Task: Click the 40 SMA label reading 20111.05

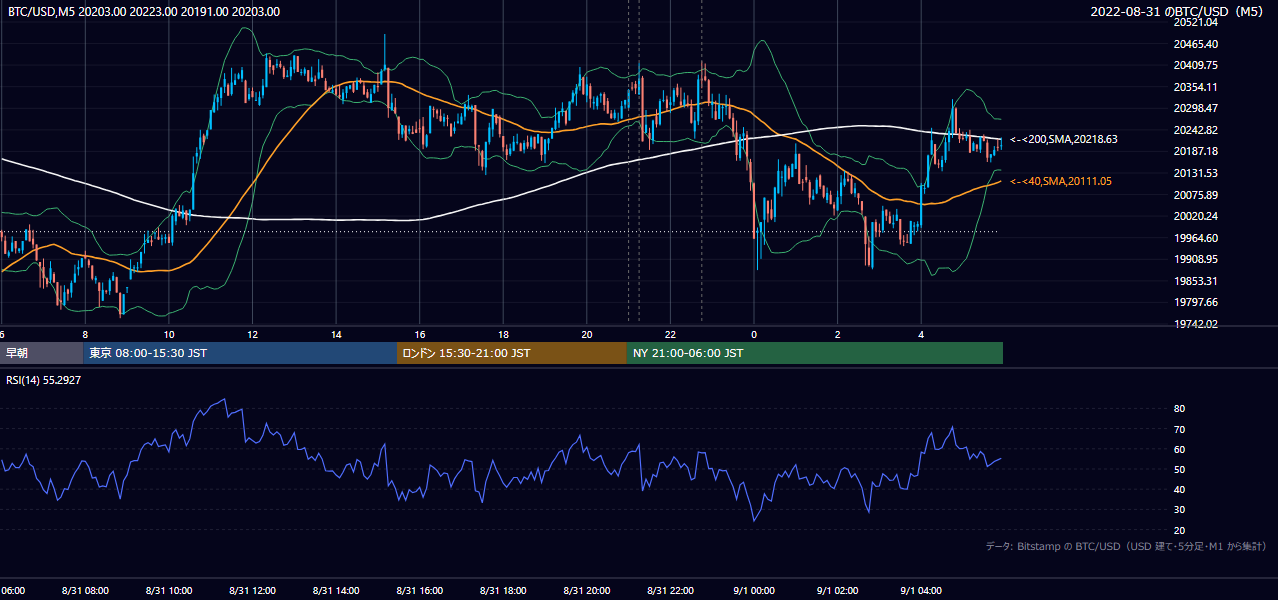Action: click(1061, 181)
